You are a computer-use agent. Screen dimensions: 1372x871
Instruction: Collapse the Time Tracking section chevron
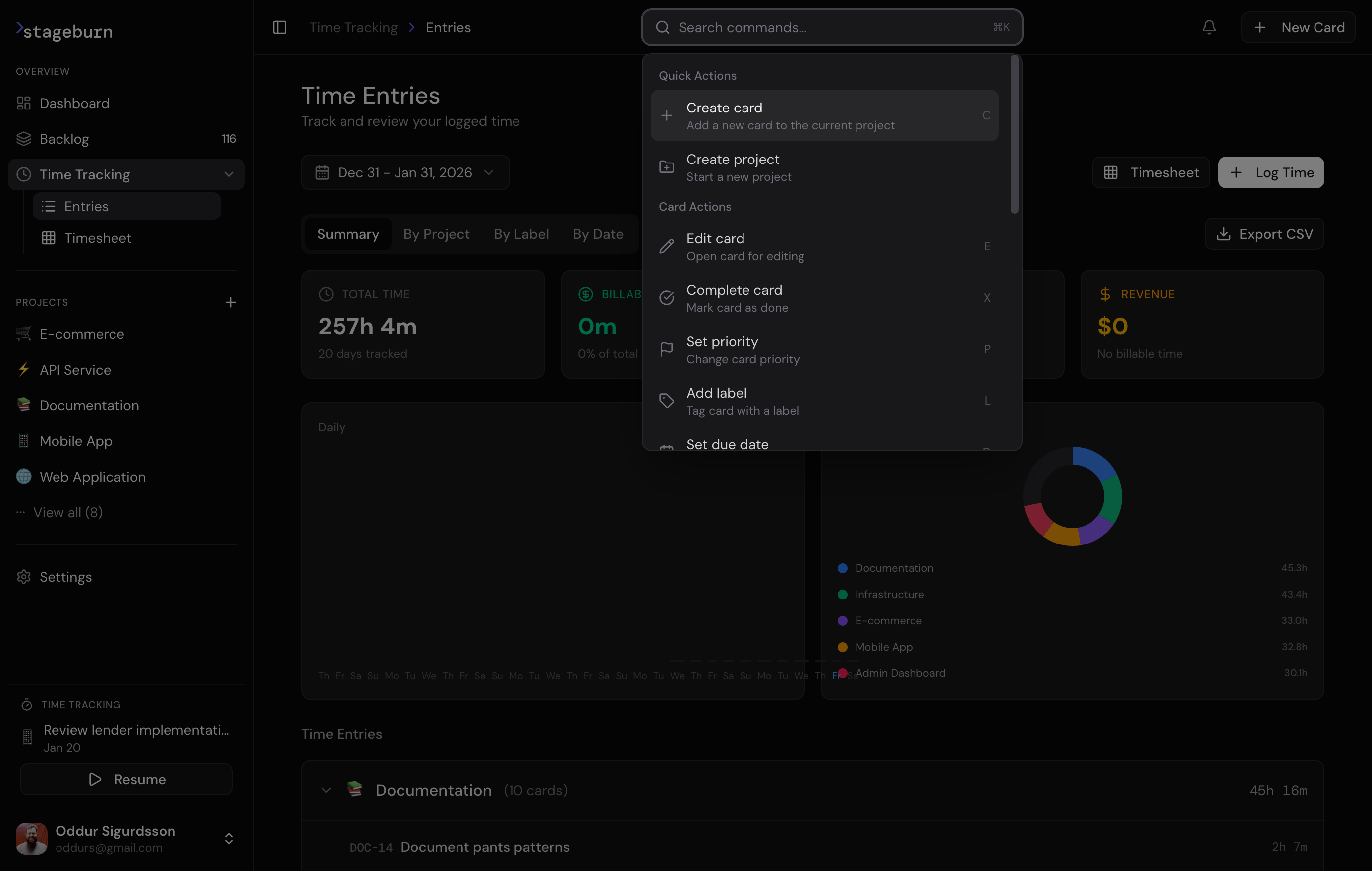(229, 174)
